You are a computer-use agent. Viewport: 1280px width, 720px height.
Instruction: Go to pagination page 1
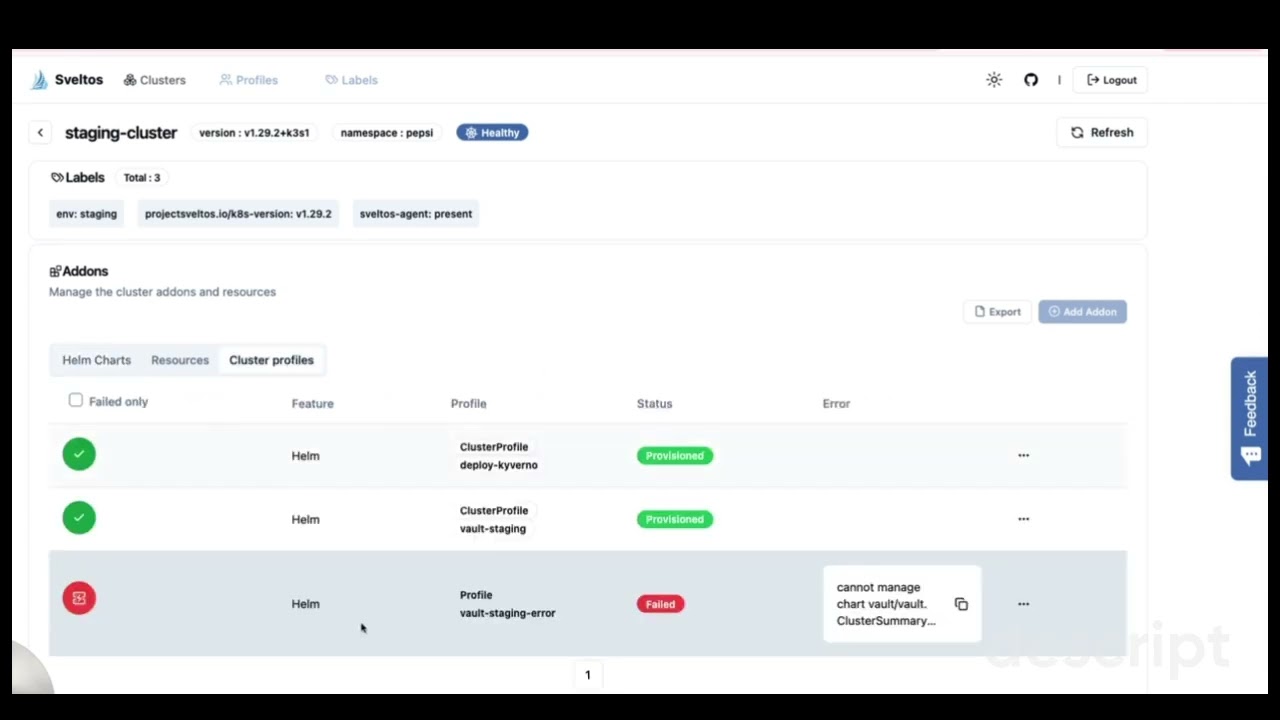point(588,675)
